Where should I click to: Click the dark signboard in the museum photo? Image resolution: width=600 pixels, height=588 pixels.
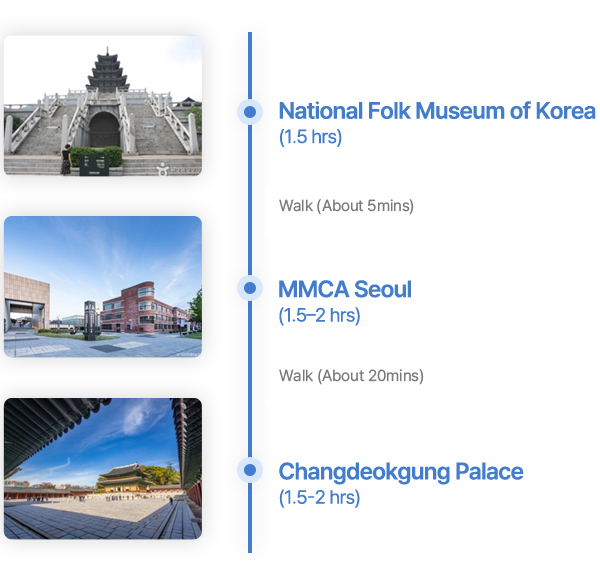(x=93, y=164)
